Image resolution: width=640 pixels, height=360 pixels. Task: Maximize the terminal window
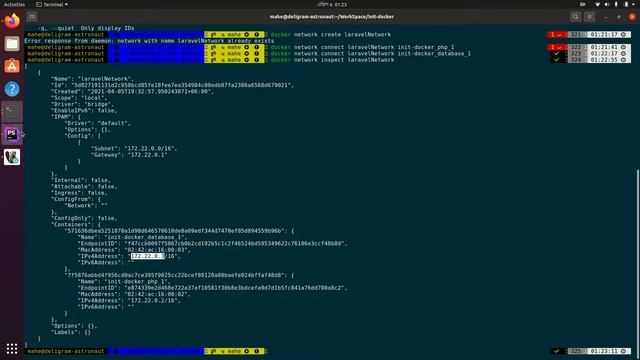tap(619, 17)
